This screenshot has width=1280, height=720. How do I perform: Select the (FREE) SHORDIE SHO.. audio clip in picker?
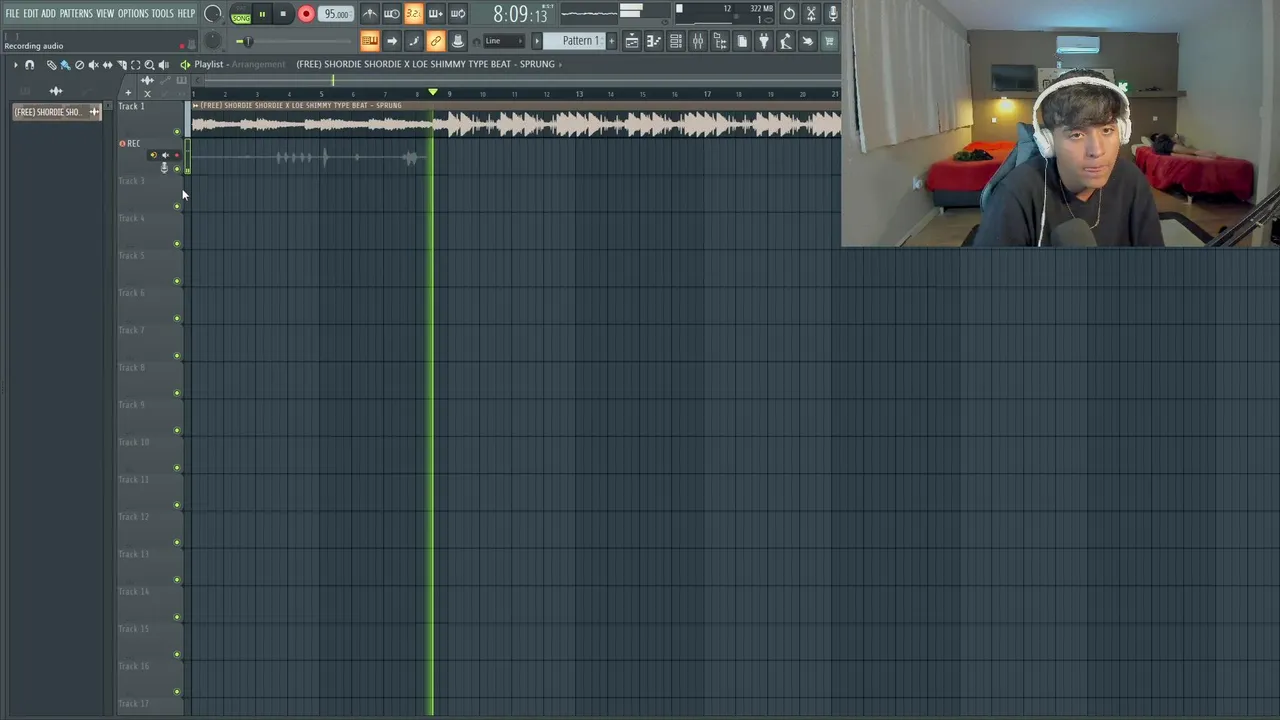point(57,112)
